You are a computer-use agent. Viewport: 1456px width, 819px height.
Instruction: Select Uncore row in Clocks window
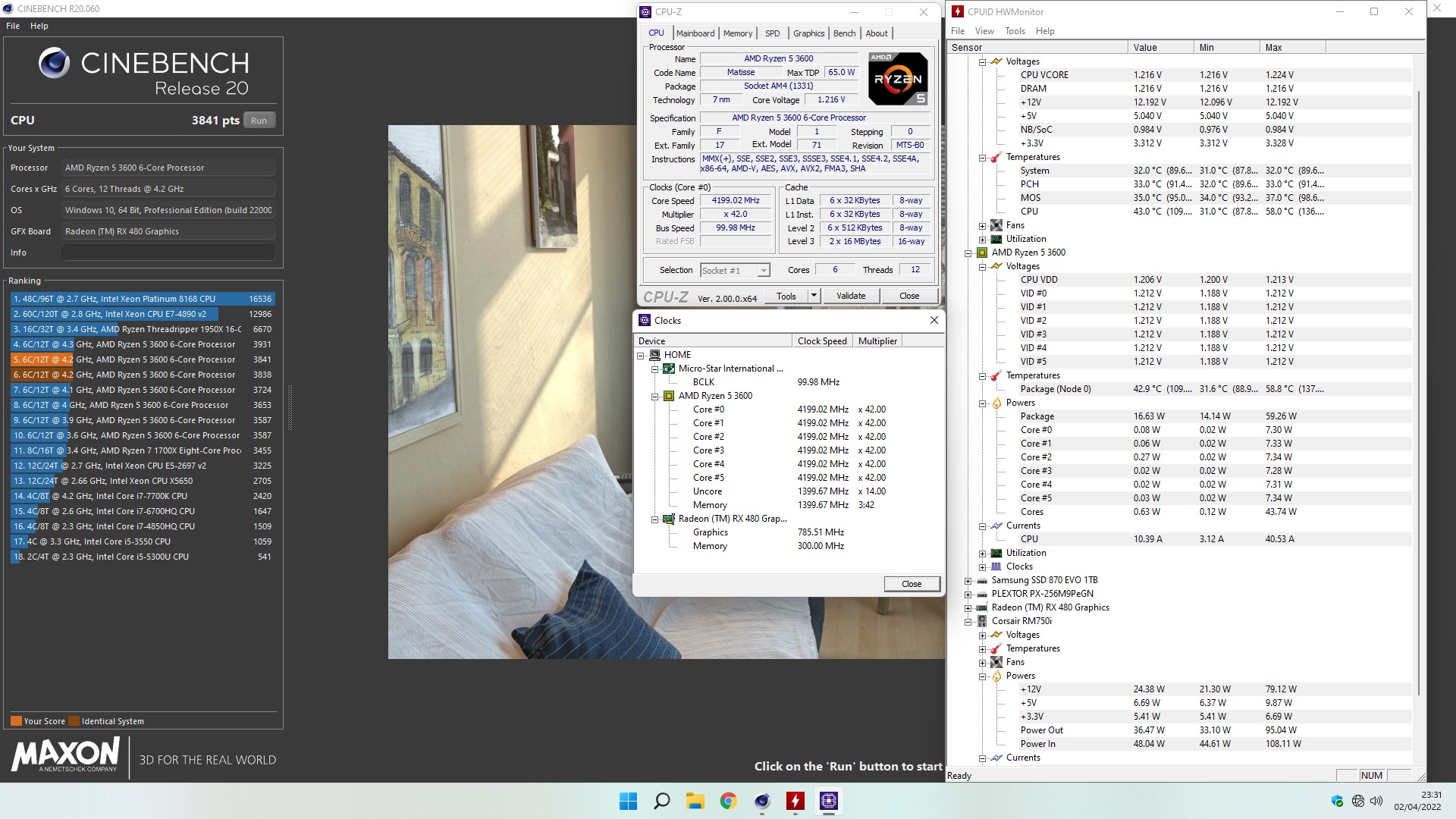pos(789,491)
